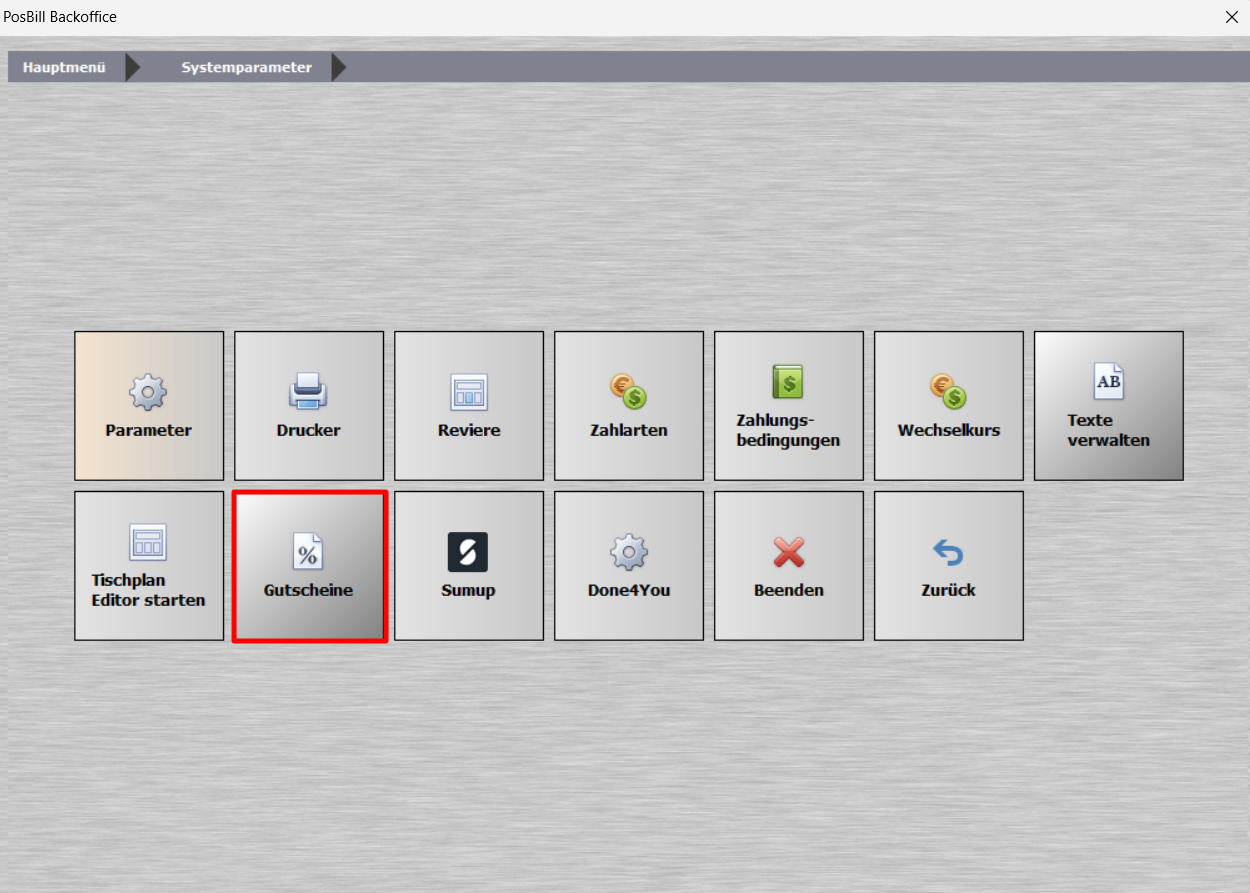Open the Wechselkurs exchange rate tile
The width and height of the screenshot is (1250, 893).
click(x=949, y=406)
